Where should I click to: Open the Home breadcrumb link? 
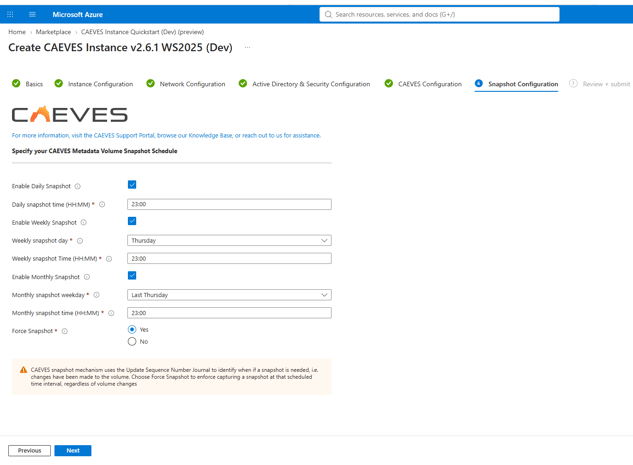click(17, 32)
